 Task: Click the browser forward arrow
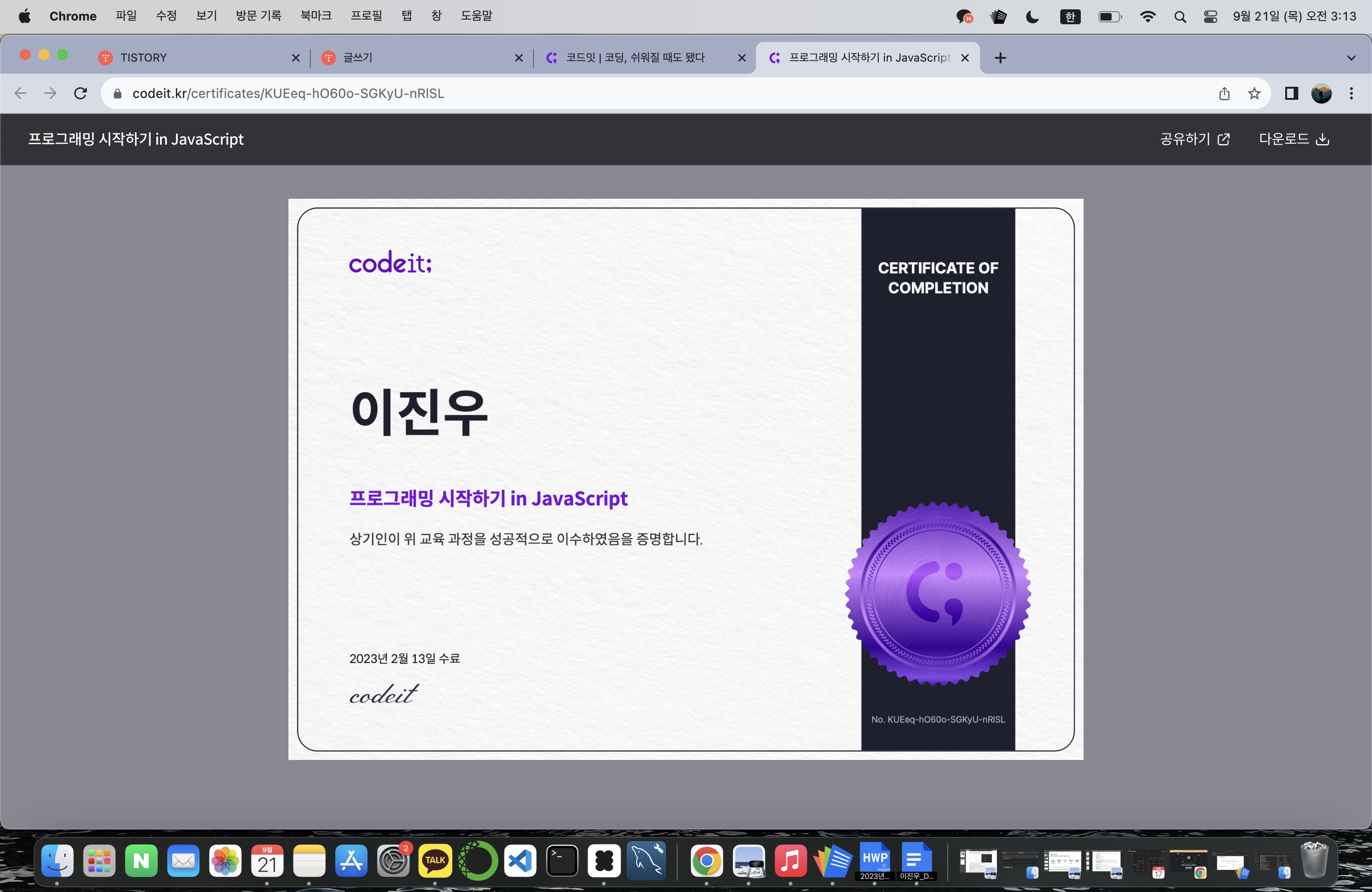click(x=51, y=93)
